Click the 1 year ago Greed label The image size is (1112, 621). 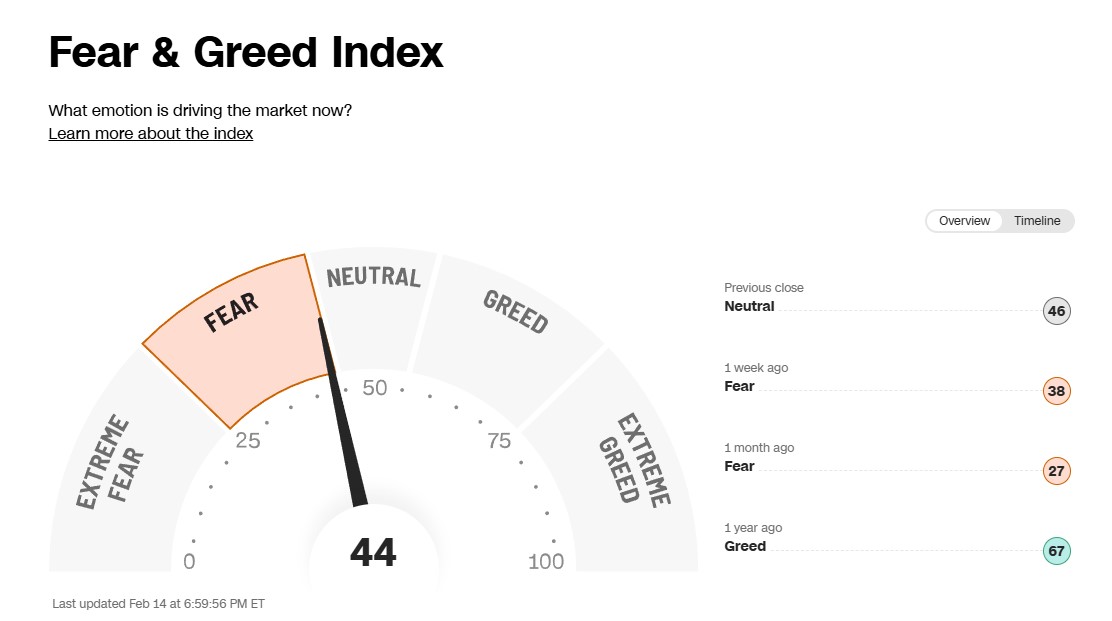pyautogui.click(x=745, y=546)
